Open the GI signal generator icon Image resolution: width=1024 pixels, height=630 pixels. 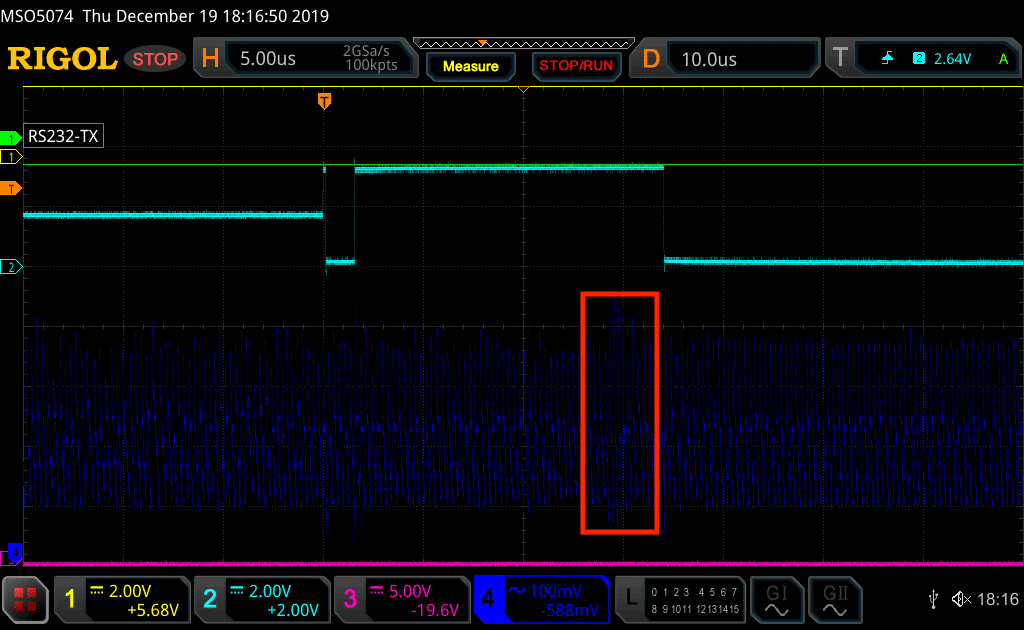point(776,599)
